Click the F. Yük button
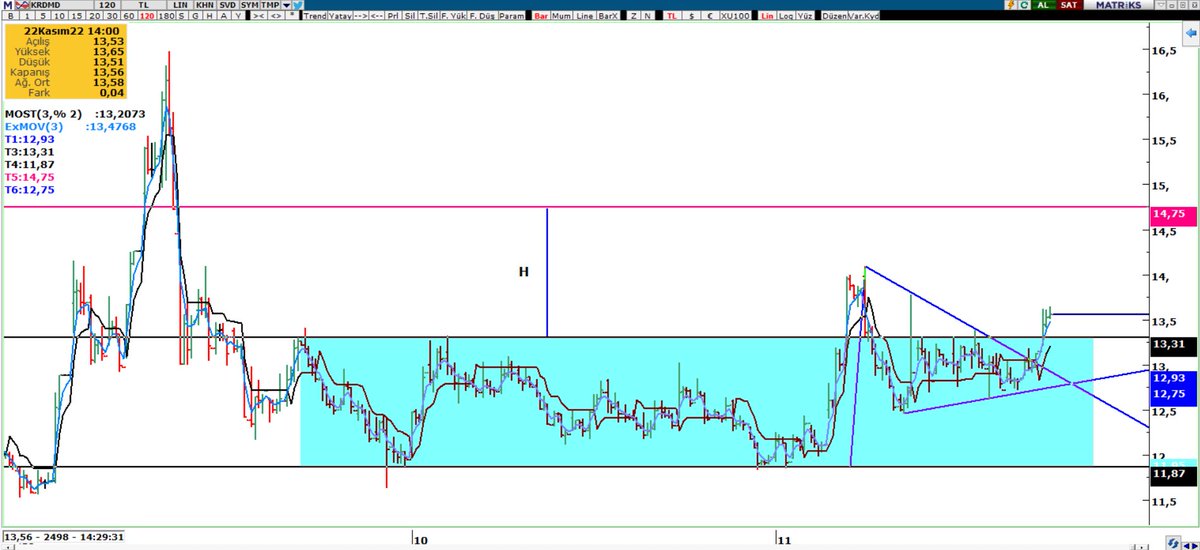Viewport: 1200px width, 550px height. pos(454,17)
